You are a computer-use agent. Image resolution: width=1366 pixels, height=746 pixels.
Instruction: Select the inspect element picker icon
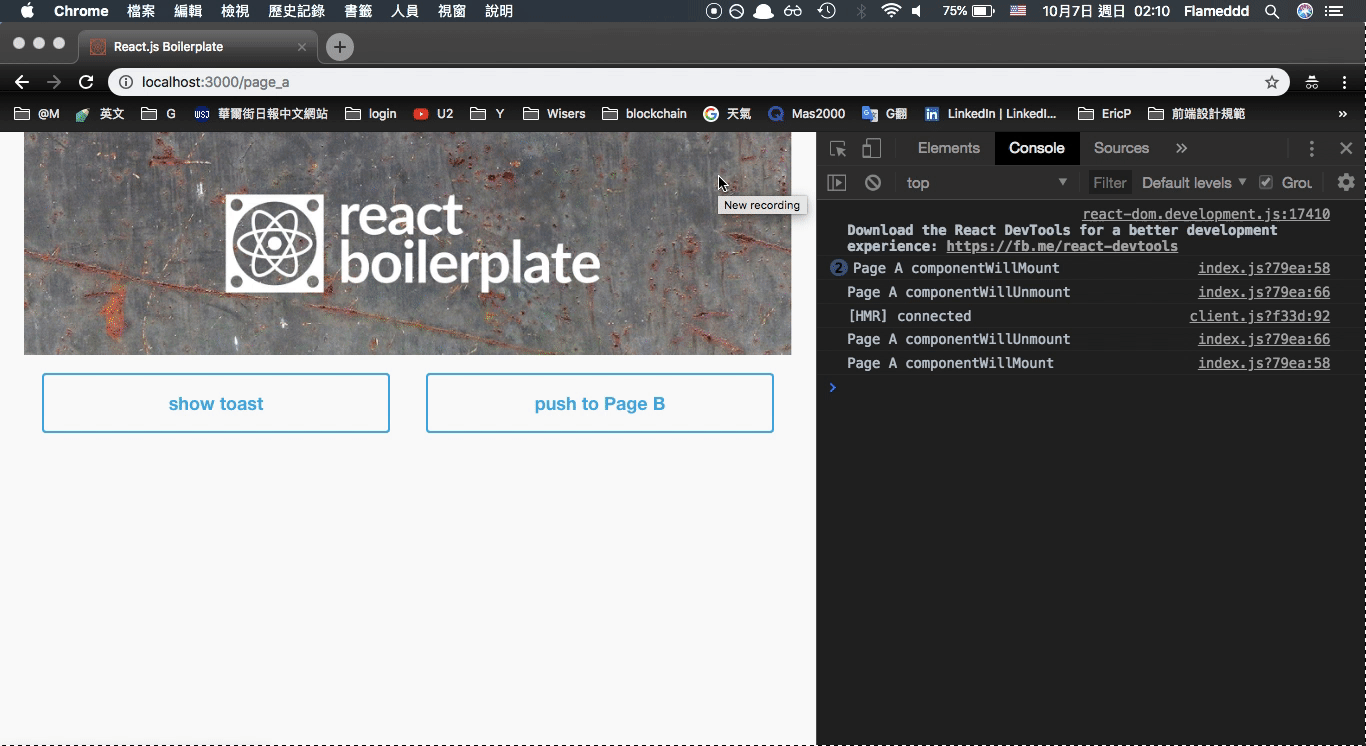[838, 149]
